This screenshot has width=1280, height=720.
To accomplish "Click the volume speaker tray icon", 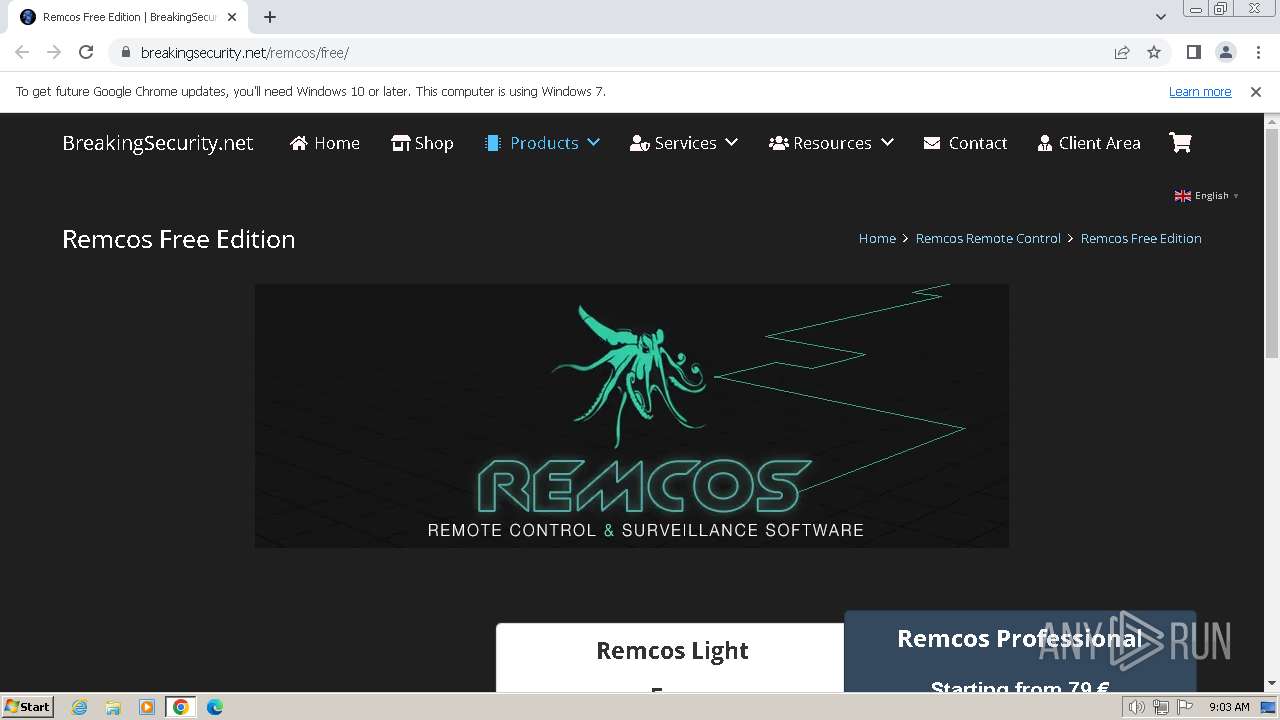I will coord(1137,707).
